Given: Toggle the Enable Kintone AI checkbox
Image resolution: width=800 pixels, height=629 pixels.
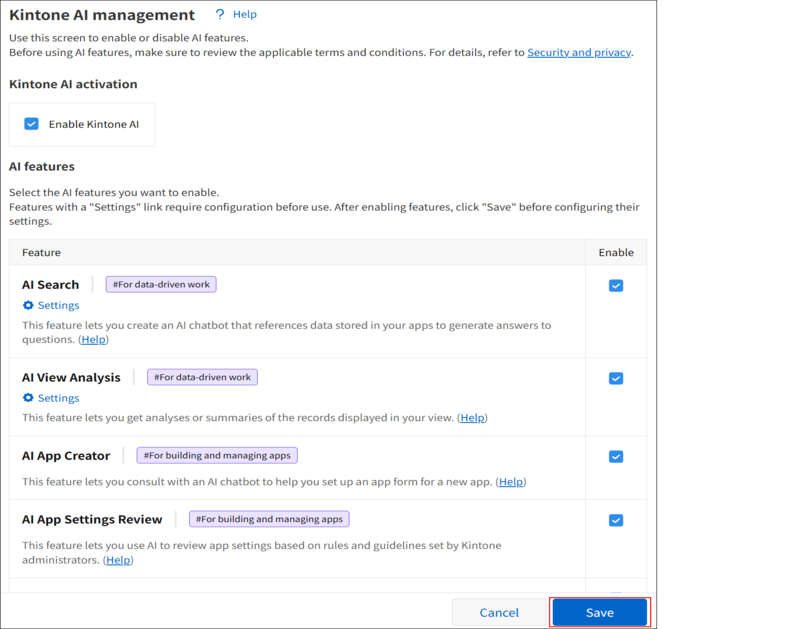Looking at the screenshot, I should (x=31, y=124).
